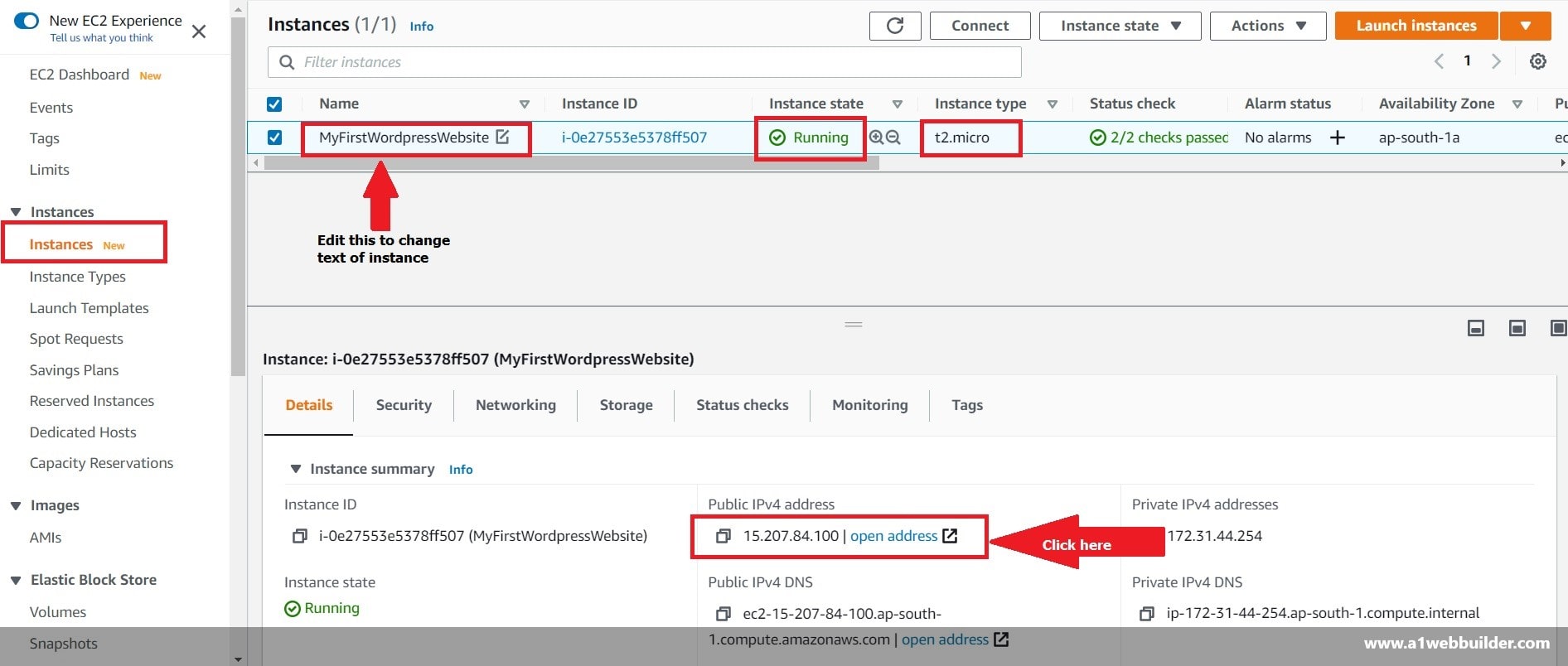This screenshot has width=1568, height=666.
Task: Collapse the Images section in sidebar
Action: pos(16,506)
